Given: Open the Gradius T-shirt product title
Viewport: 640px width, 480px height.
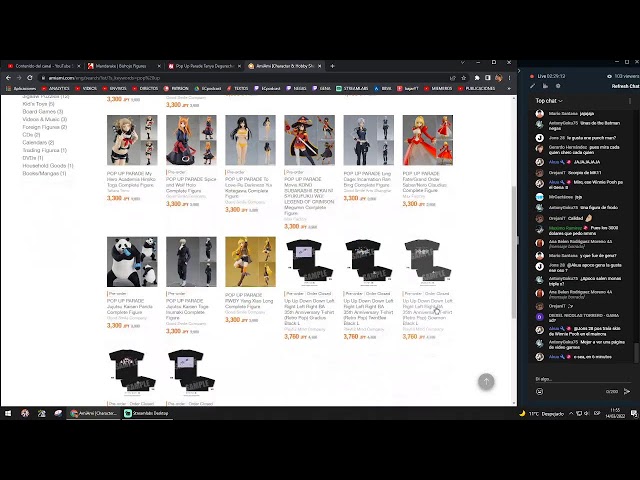Looking at the screenshot, I should [x=309, y=312].
